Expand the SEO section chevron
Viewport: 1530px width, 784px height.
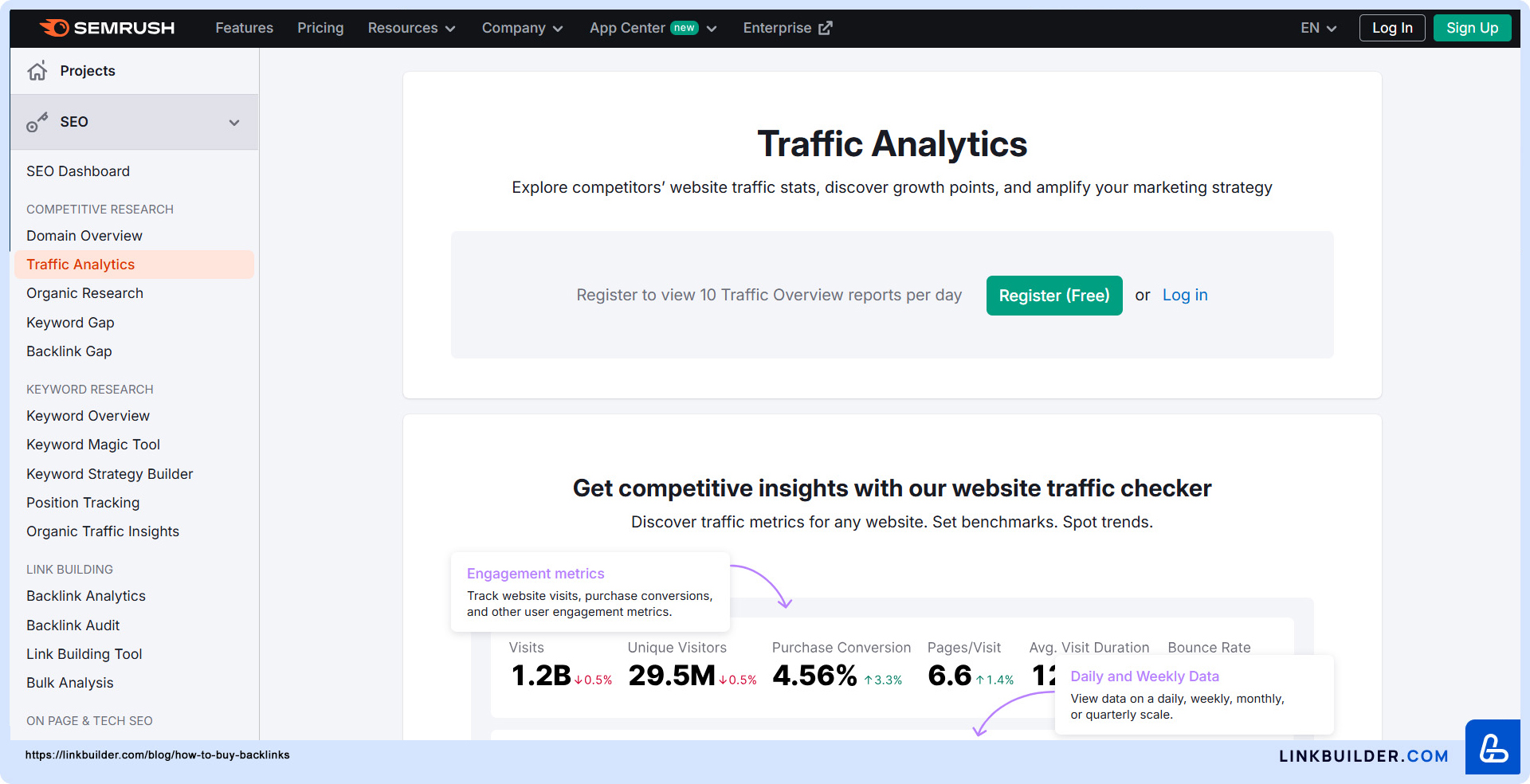pyautogui.click(x=234, y=123)
